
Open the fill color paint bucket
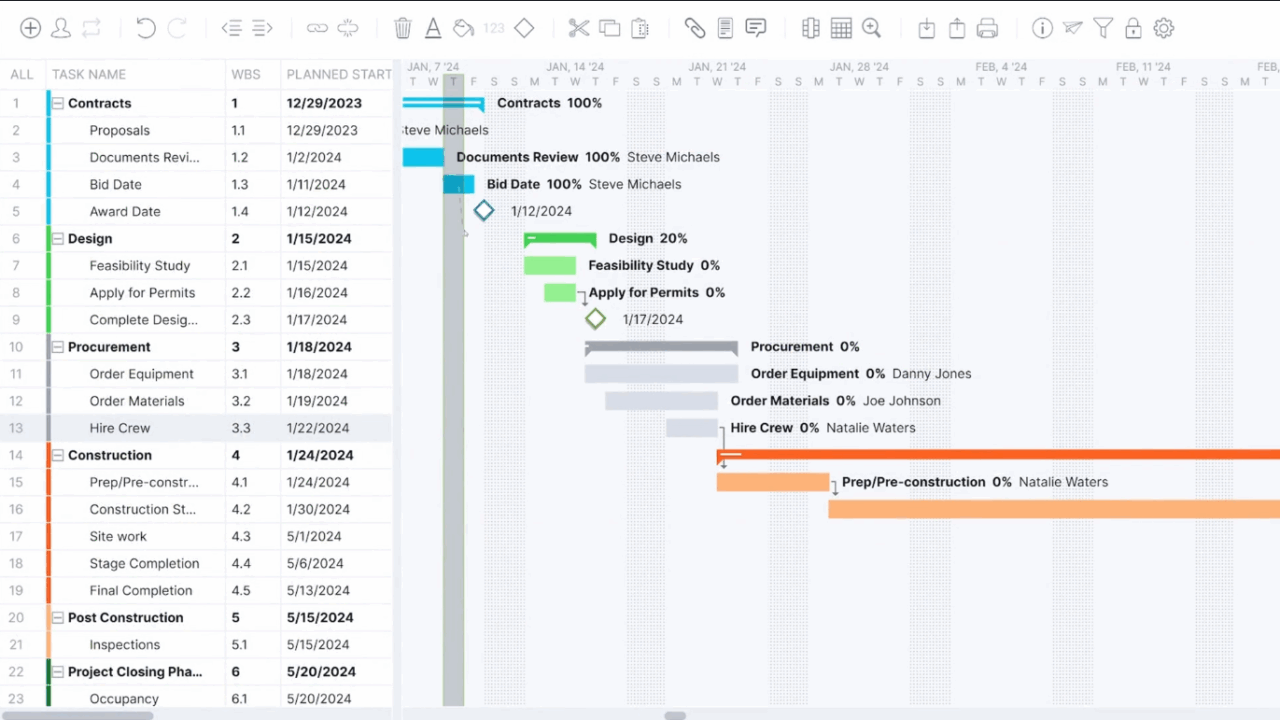(463, 28)
